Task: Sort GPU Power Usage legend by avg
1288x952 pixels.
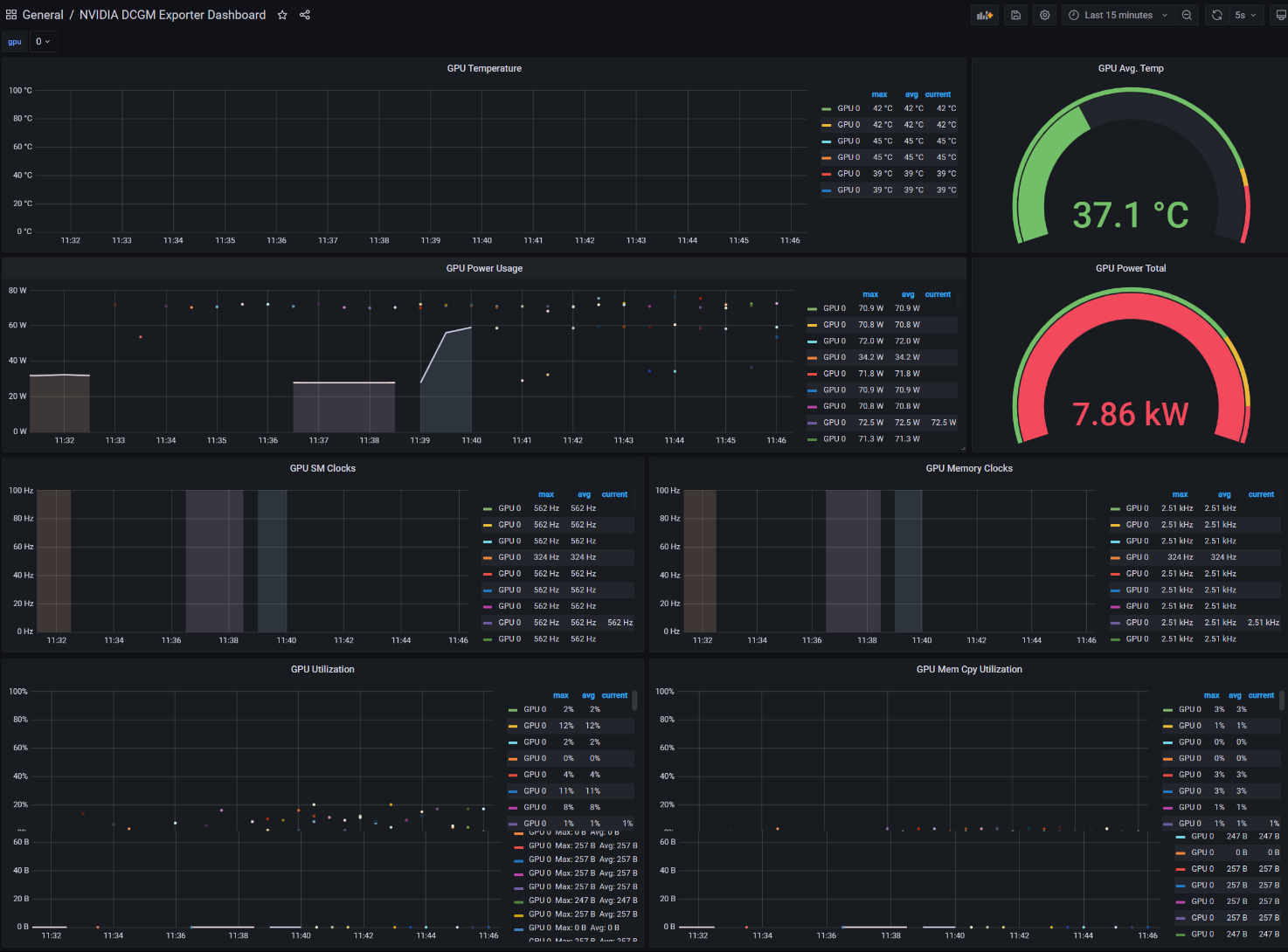Action: pyautogui.click(x=908, y=294)
